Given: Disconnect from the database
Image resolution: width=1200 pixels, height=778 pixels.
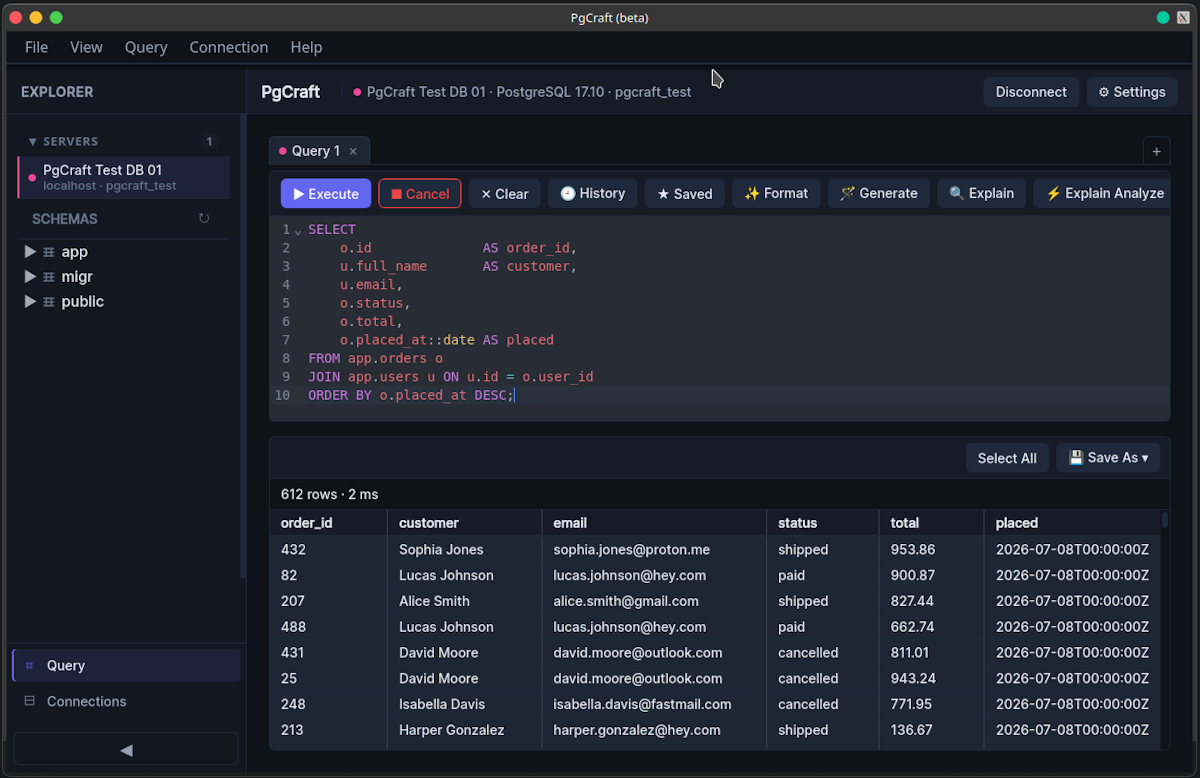Looking at the screenshot, I should pos(1031,92).
